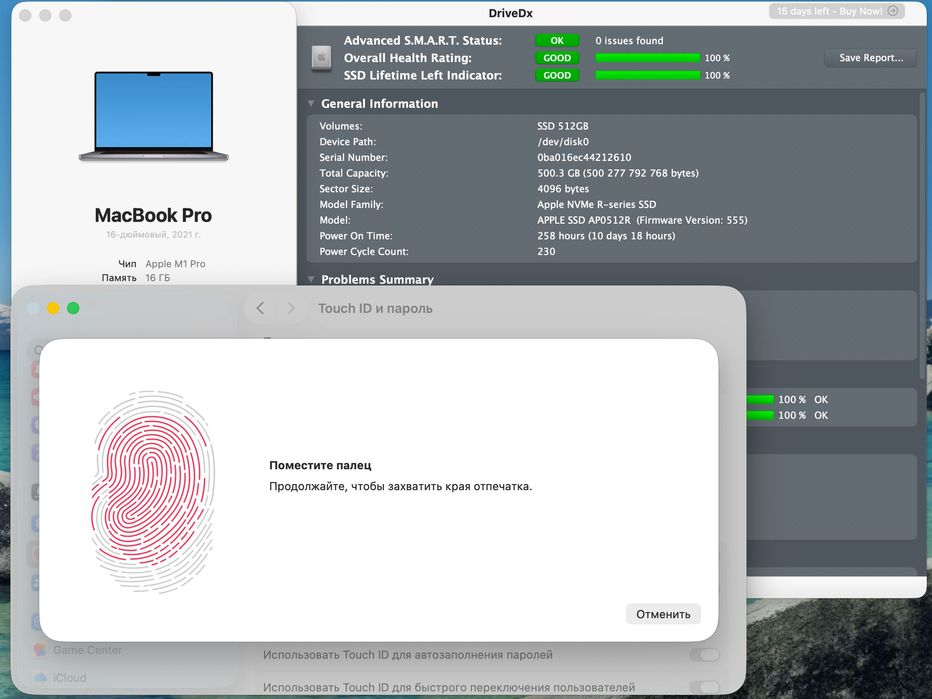Image resolution: width=932 pixels, height=699 pixels.
Task: Click the Apple M1 Pro chip value
Action: click(175, 263)
